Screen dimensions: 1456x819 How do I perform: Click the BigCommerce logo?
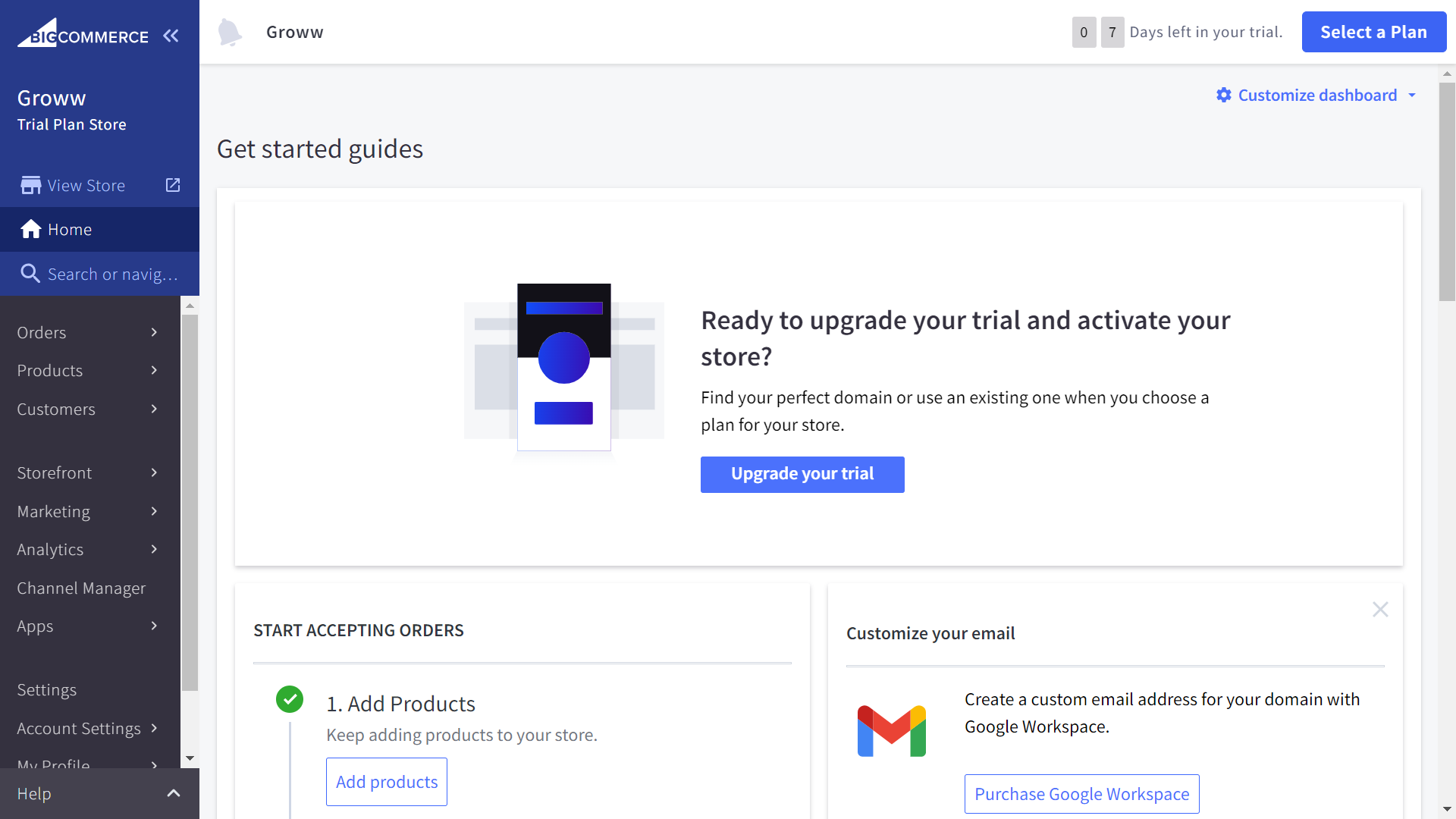pos(83,35)
